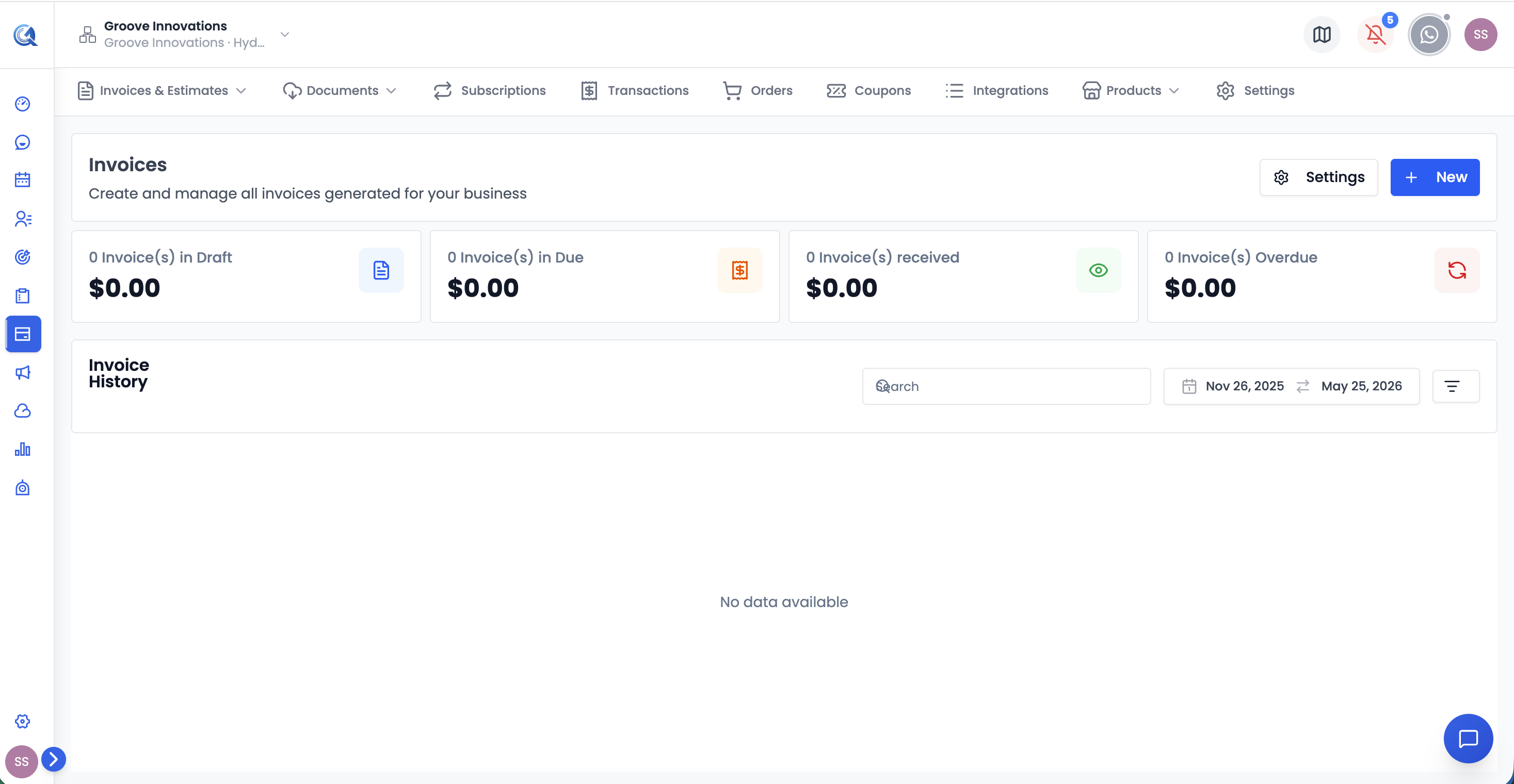Expand Groove Innovations account switcher
The height and width of the screenshot is (784, 1514).
285,35
